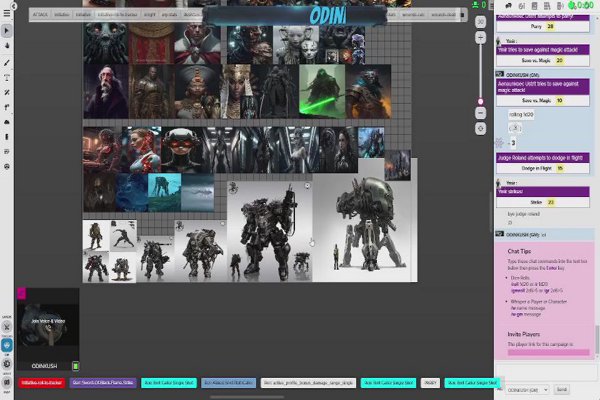
Task: Click red Initiative roll macro button
Action: click(42, 383)
